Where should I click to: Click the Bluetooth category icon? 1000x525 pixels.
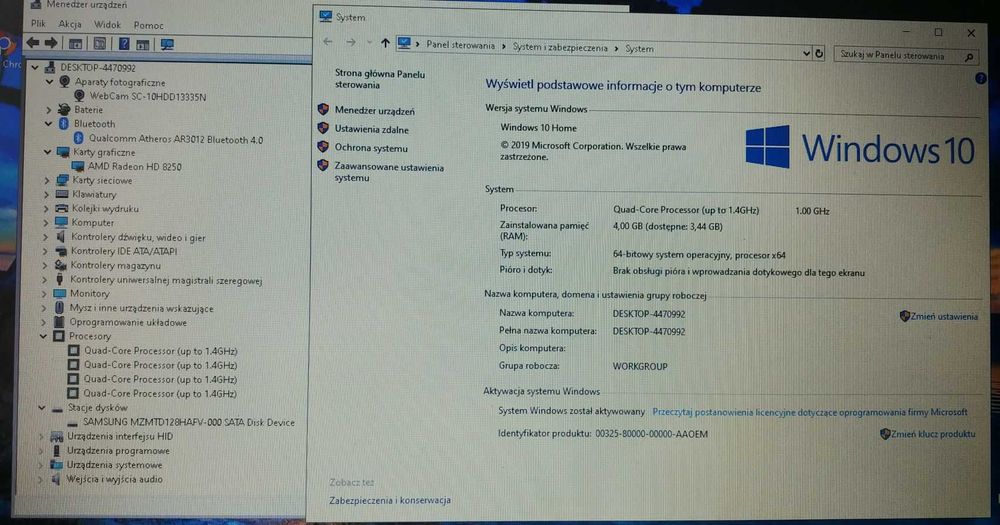coord(64,124)
